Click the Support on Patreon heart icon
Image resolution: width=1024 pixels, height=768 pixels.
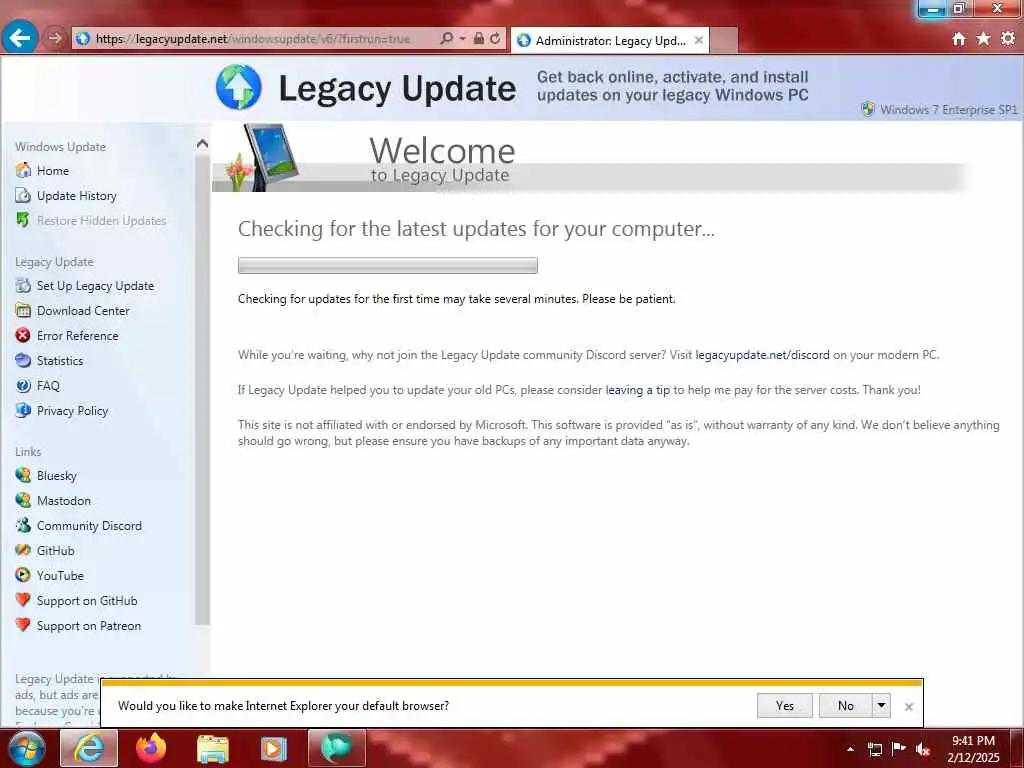coord(23,625)
